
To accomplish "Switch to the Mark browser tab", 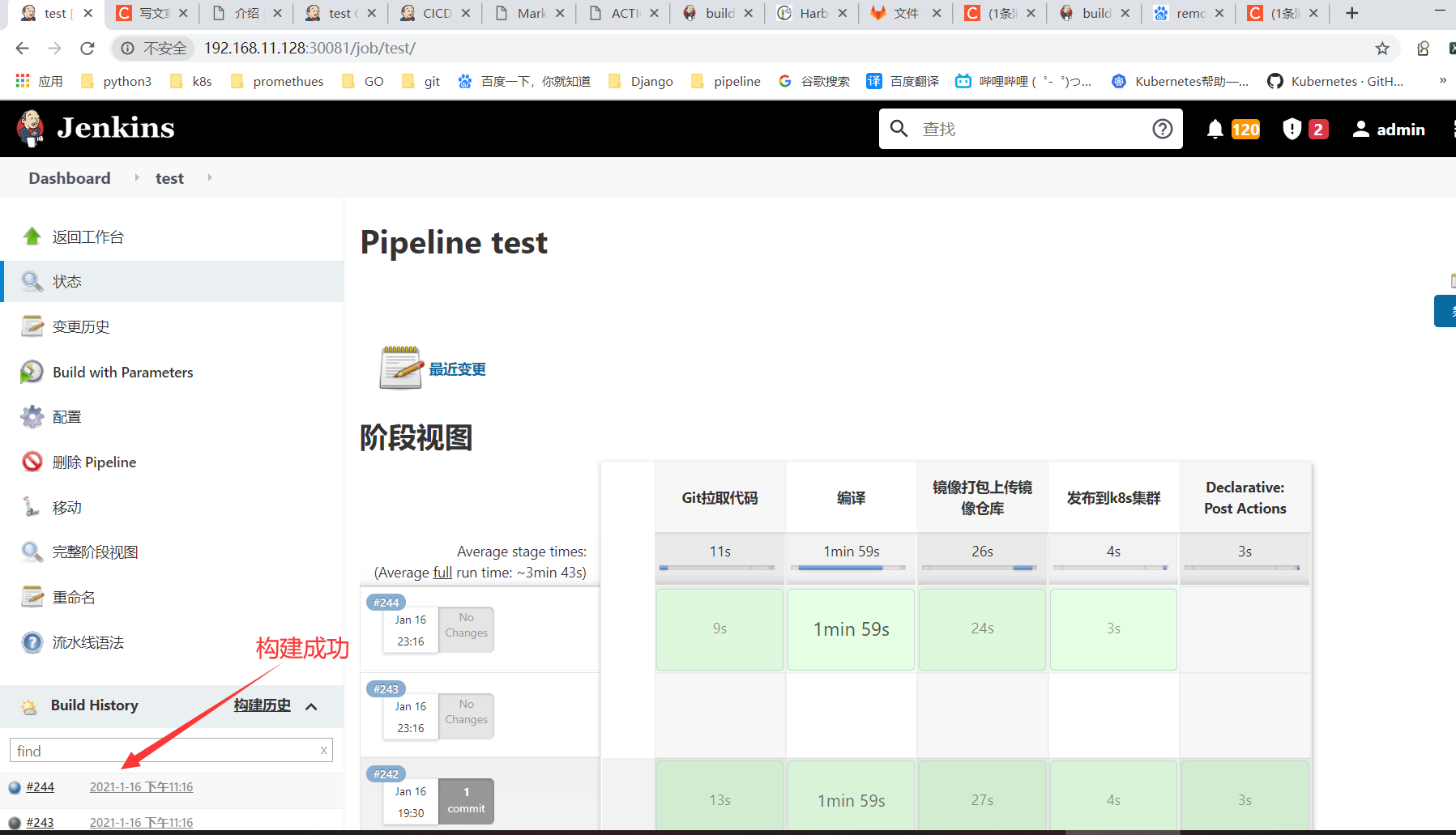I will click(529, 13).
